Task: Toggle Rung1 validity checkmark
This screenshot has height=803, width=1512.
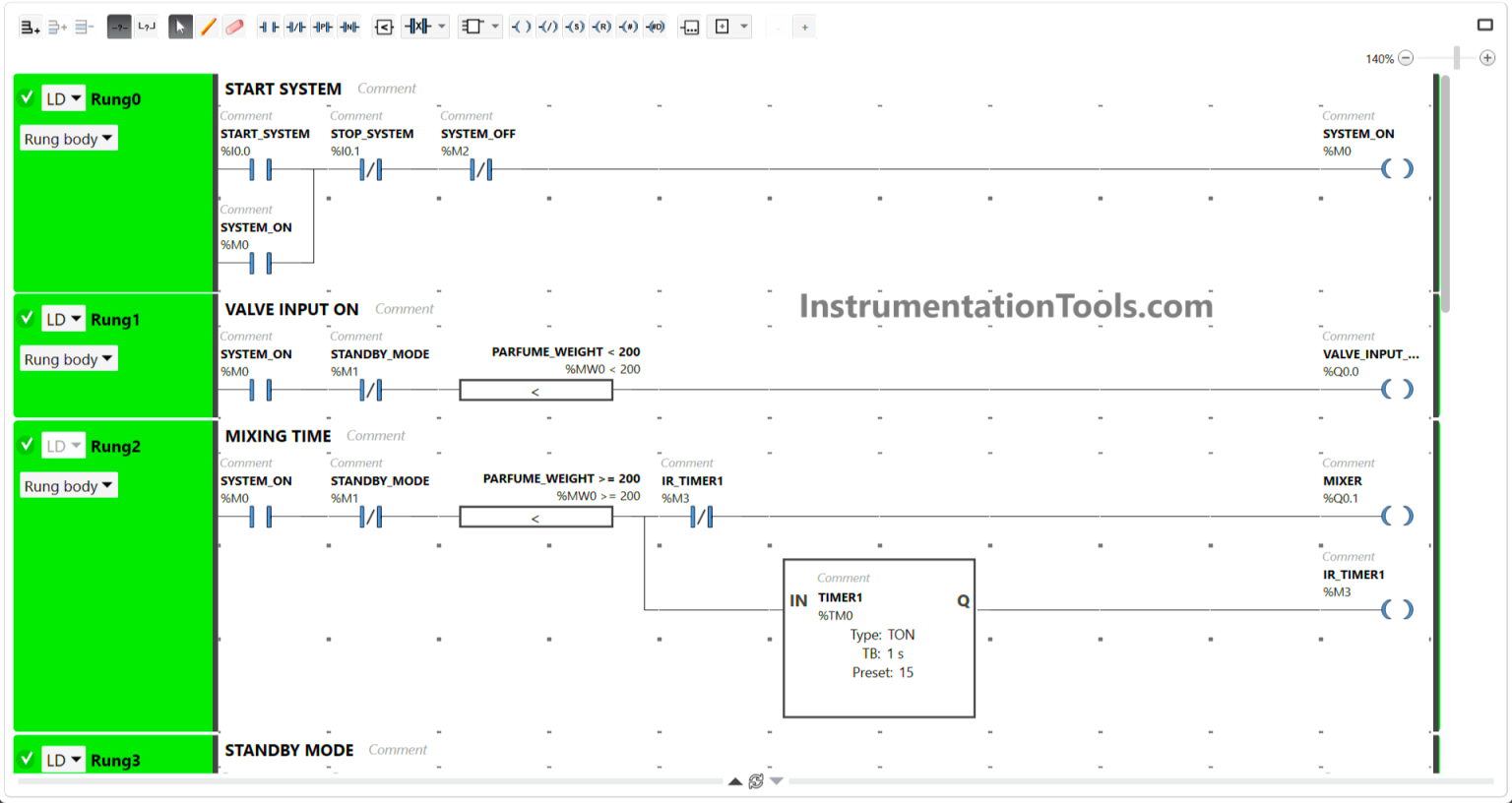Action: [x=28, y=318]
